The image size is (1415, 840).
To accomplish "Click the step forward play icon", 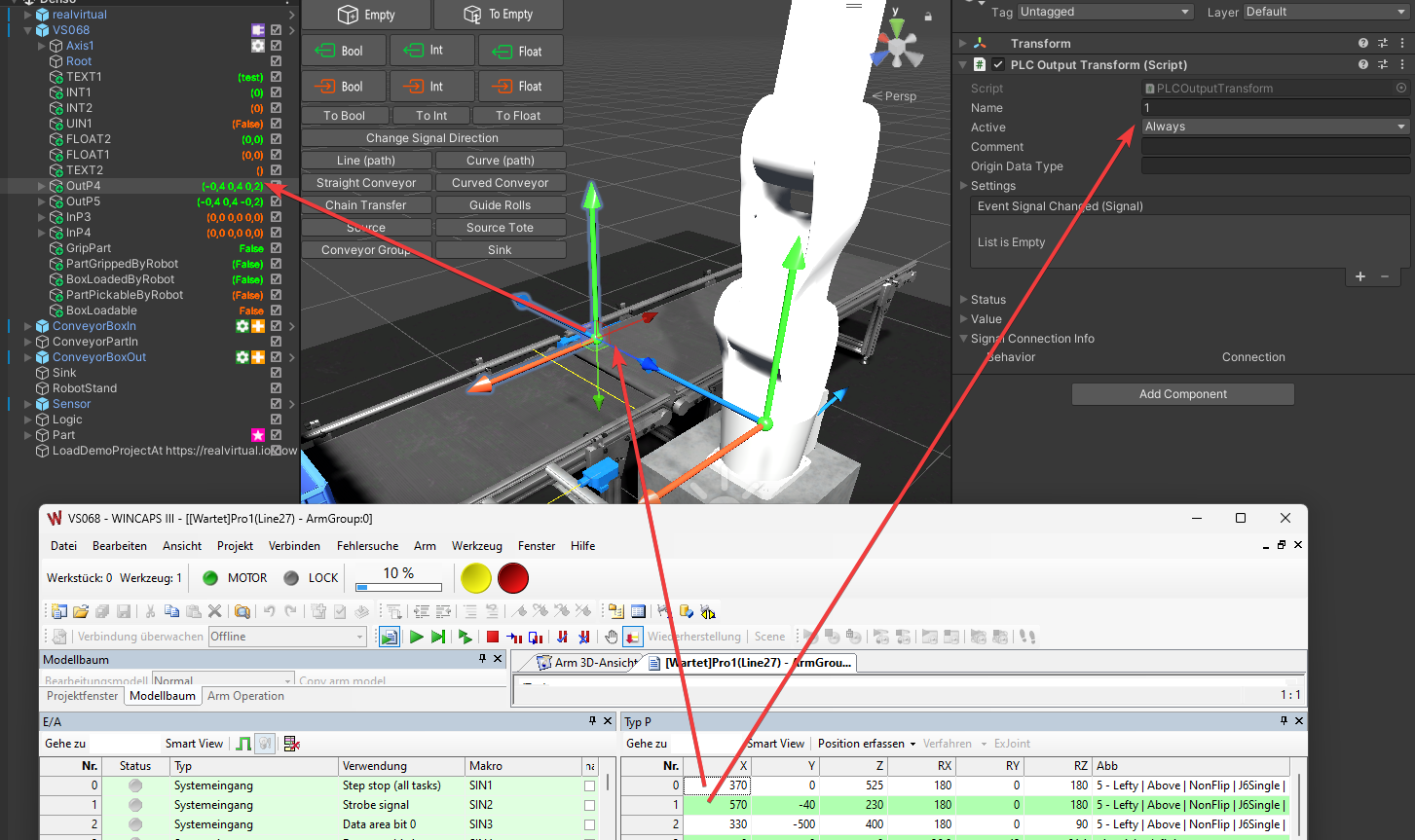I will tap(438, 637).
